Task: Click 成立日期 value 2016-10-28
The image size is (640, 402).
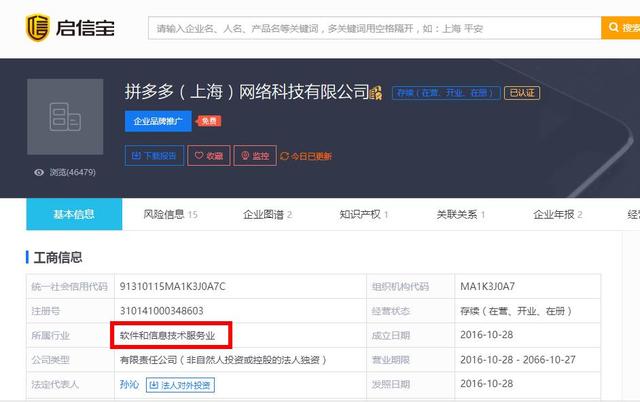Action: (487, 335)
